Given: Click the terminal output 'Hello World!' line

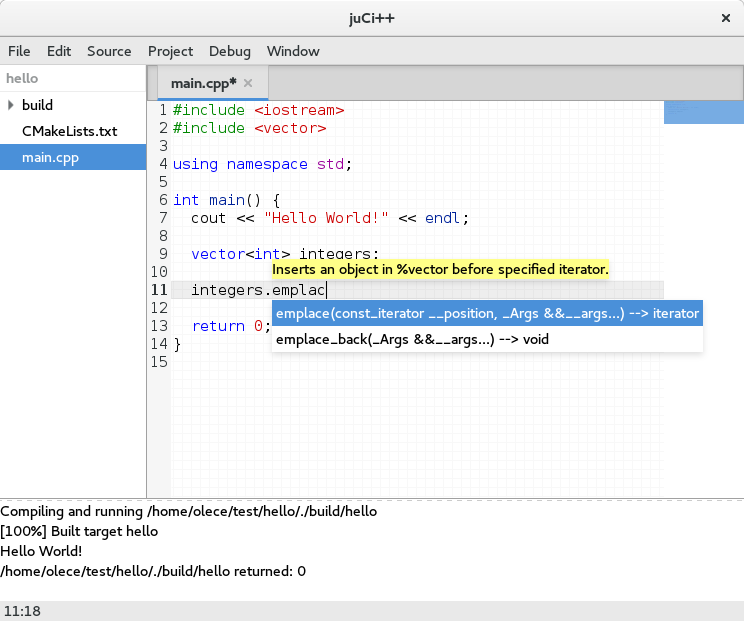Looking at the screenshot, I should pyautogui.click(x=41, y=550).
